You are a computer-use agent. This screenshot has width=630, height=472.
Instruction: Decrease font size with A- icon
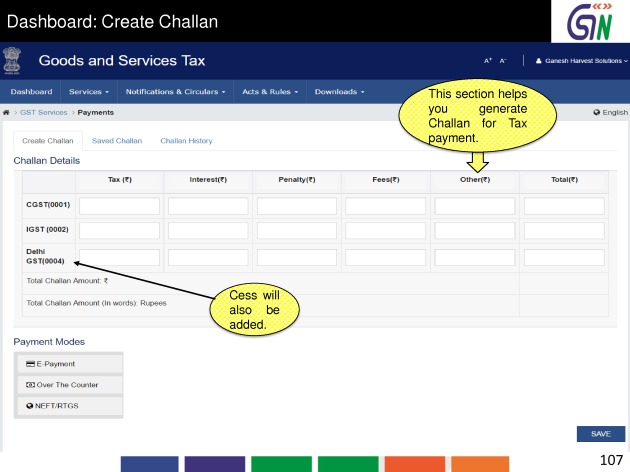503,61
